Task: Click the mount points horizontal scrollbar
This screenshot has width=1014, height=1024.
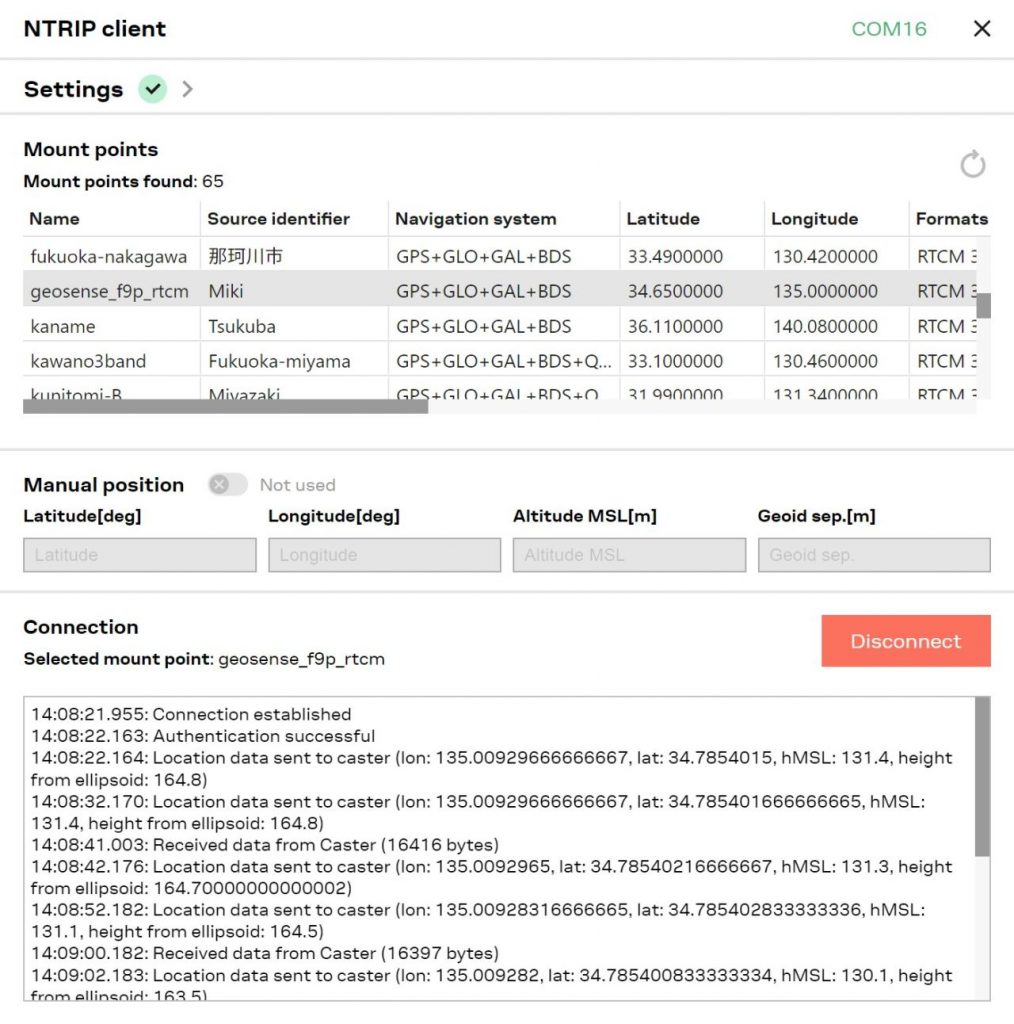Action: coord(225,407)
